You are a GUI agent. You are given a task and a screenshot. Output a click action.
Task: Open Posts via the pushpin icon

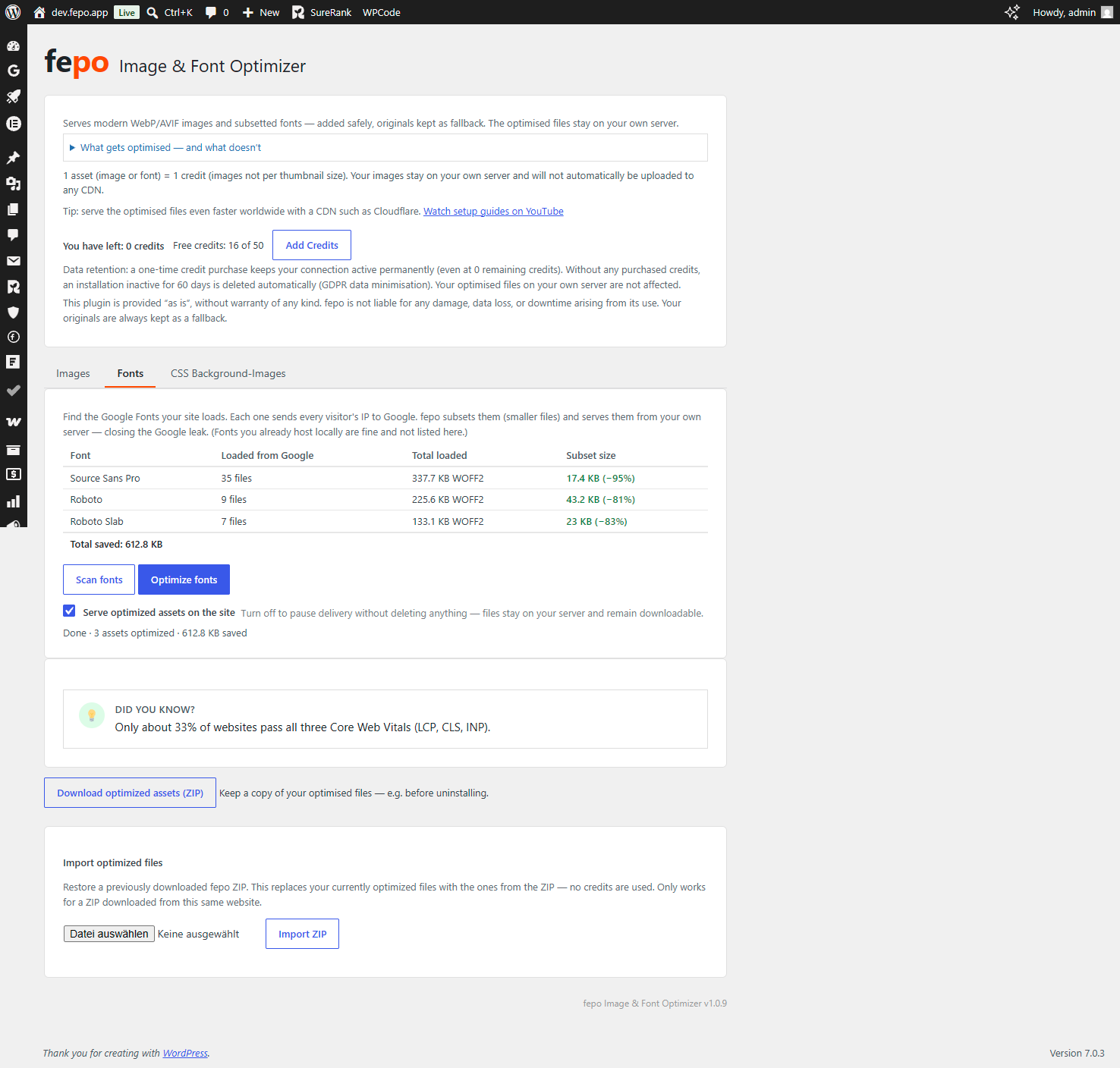click(13, 158)
